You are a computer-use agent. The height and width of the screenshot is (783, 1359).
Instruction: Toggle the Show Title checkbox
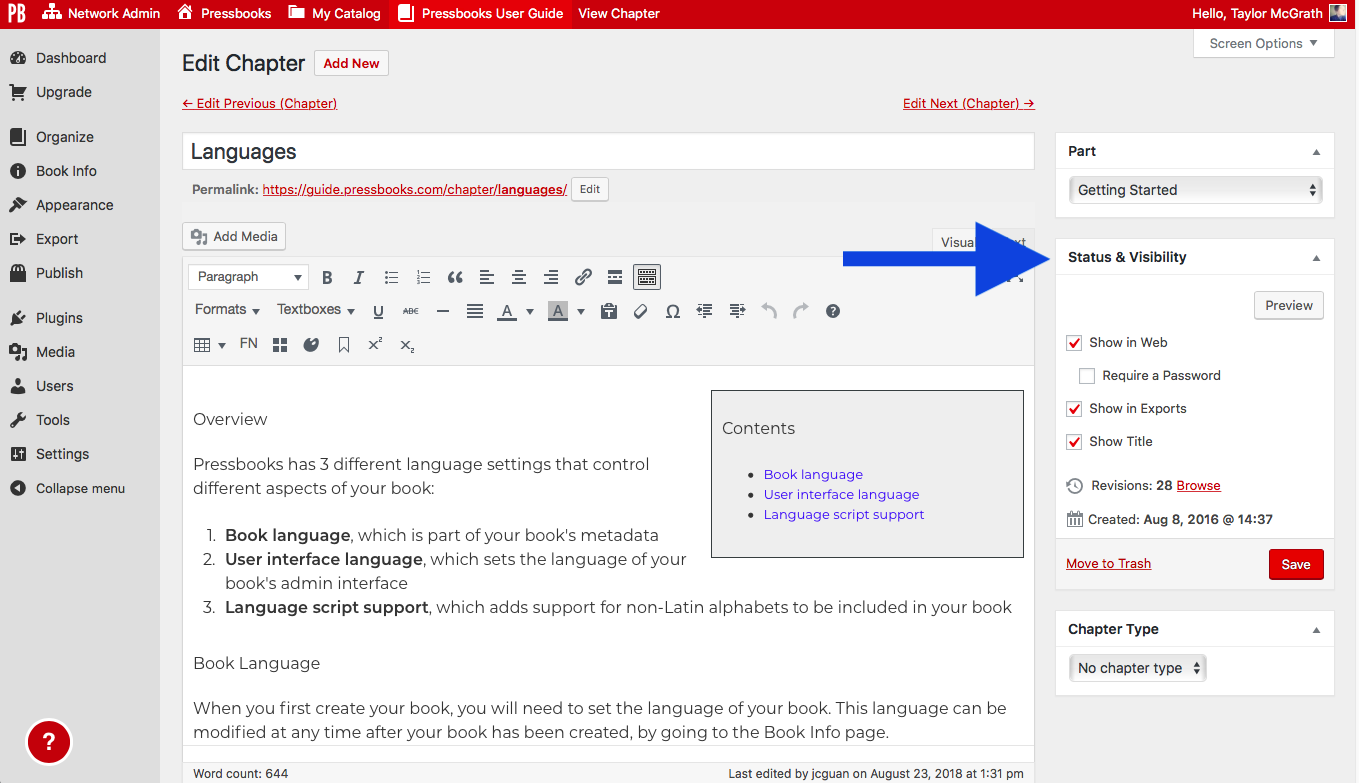pyautogui.click(x=1074, y=442)
